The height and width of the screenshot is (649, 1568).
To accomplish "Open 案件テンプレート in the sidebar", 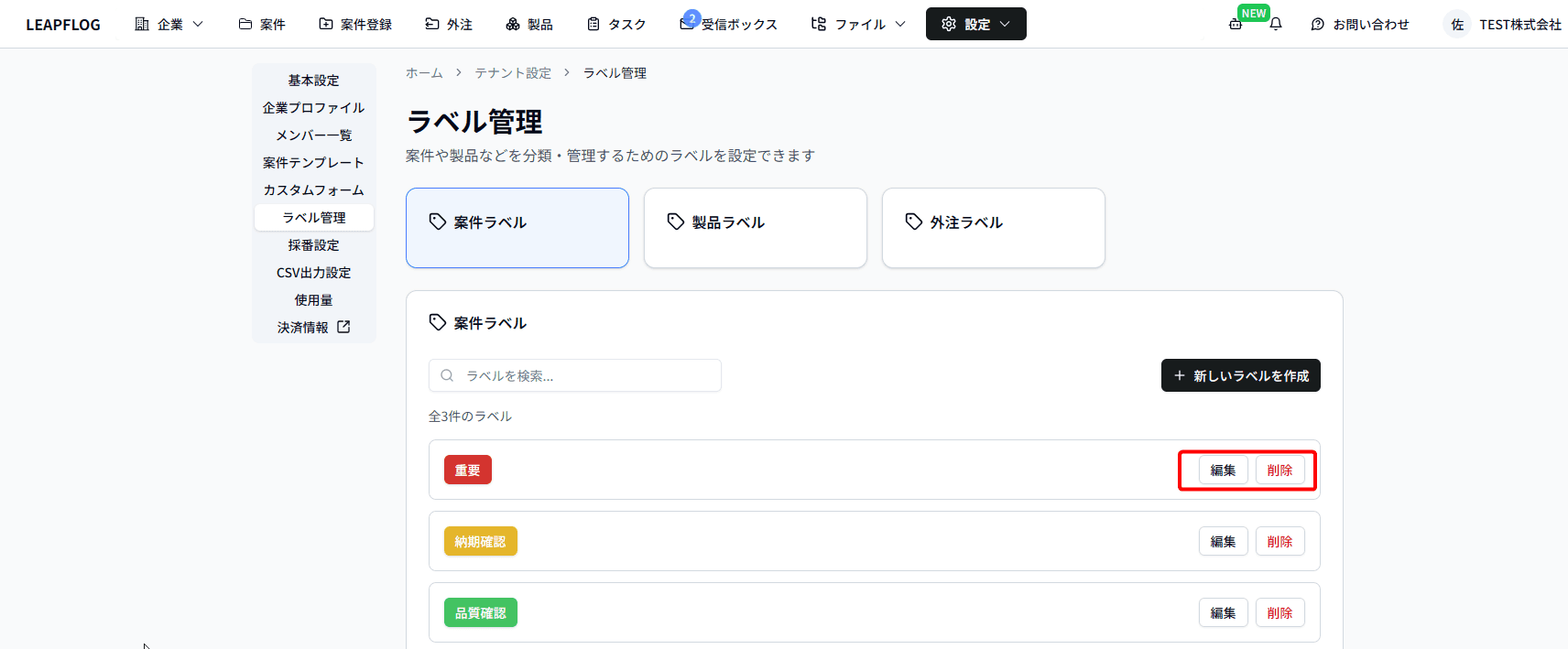I will click(x=314, y=163).
